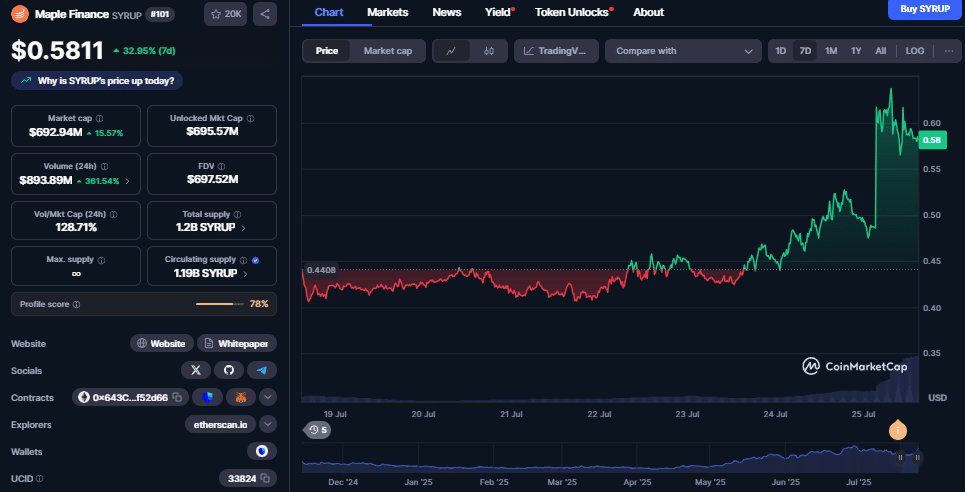Click Volume (24h) info icon
Image resolution: width=965 pixels, height=492 pixels.
[105, 166]
